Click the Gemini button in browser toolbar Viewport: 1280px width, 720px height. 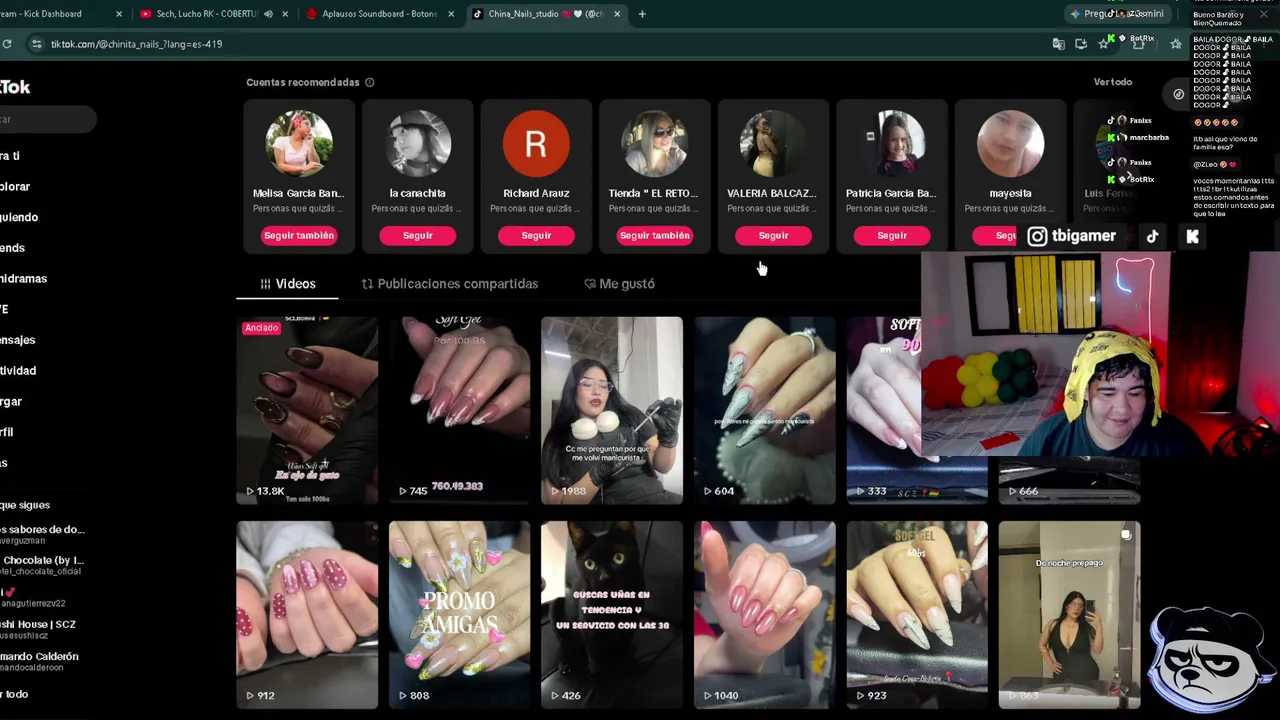pos(1115,14)
